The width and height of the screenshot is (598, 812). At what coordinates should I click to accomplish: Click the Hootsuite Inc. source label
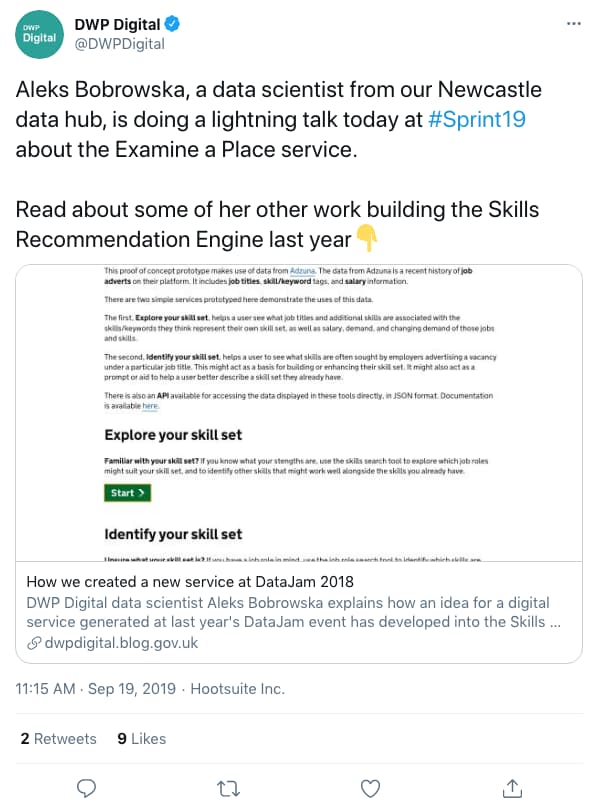tap(238, 689)
